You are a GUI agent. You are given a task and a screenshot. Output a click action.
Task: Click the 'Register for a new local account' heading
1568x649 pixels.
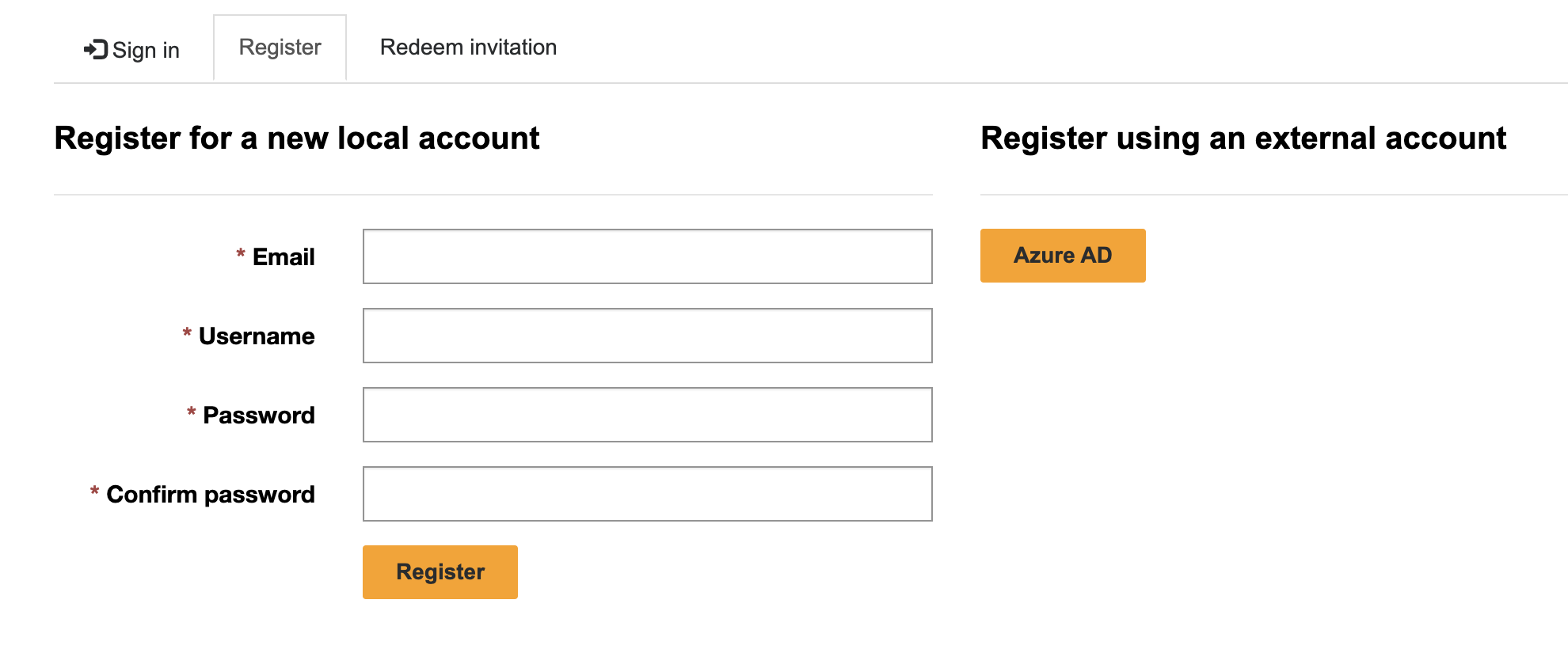[x=297, y=138]
